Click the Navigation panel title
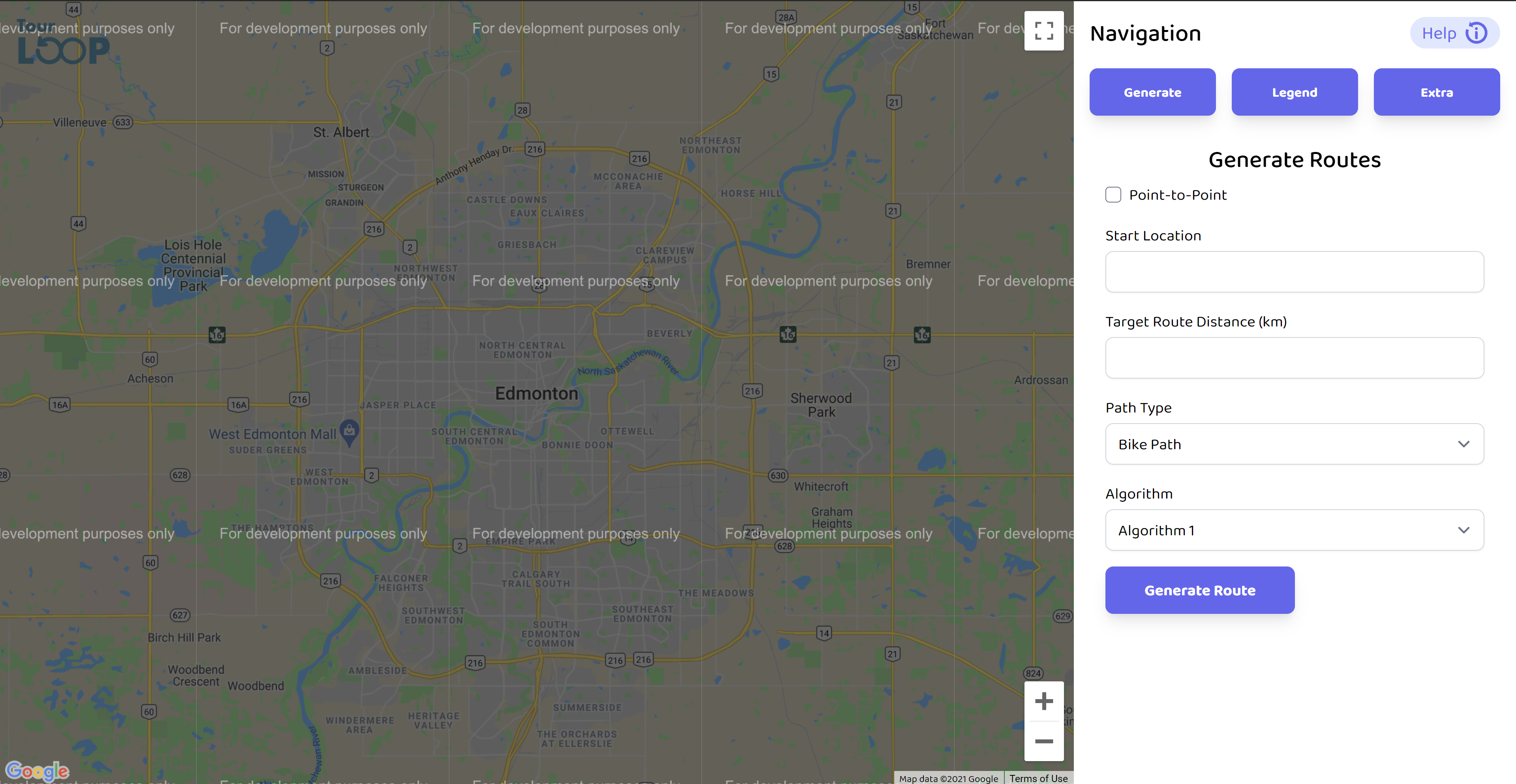This screenshot has height=784, width=1516. point(1145,34)
